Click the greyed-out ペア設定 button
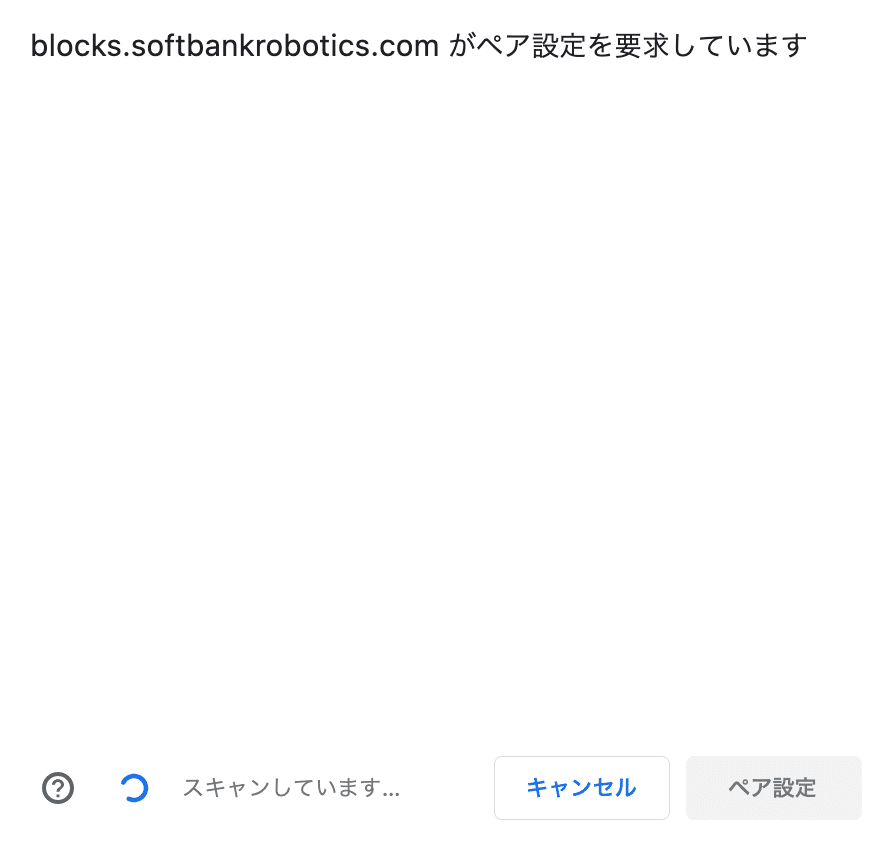Screen dimensions: 886x846 point(774,788)
